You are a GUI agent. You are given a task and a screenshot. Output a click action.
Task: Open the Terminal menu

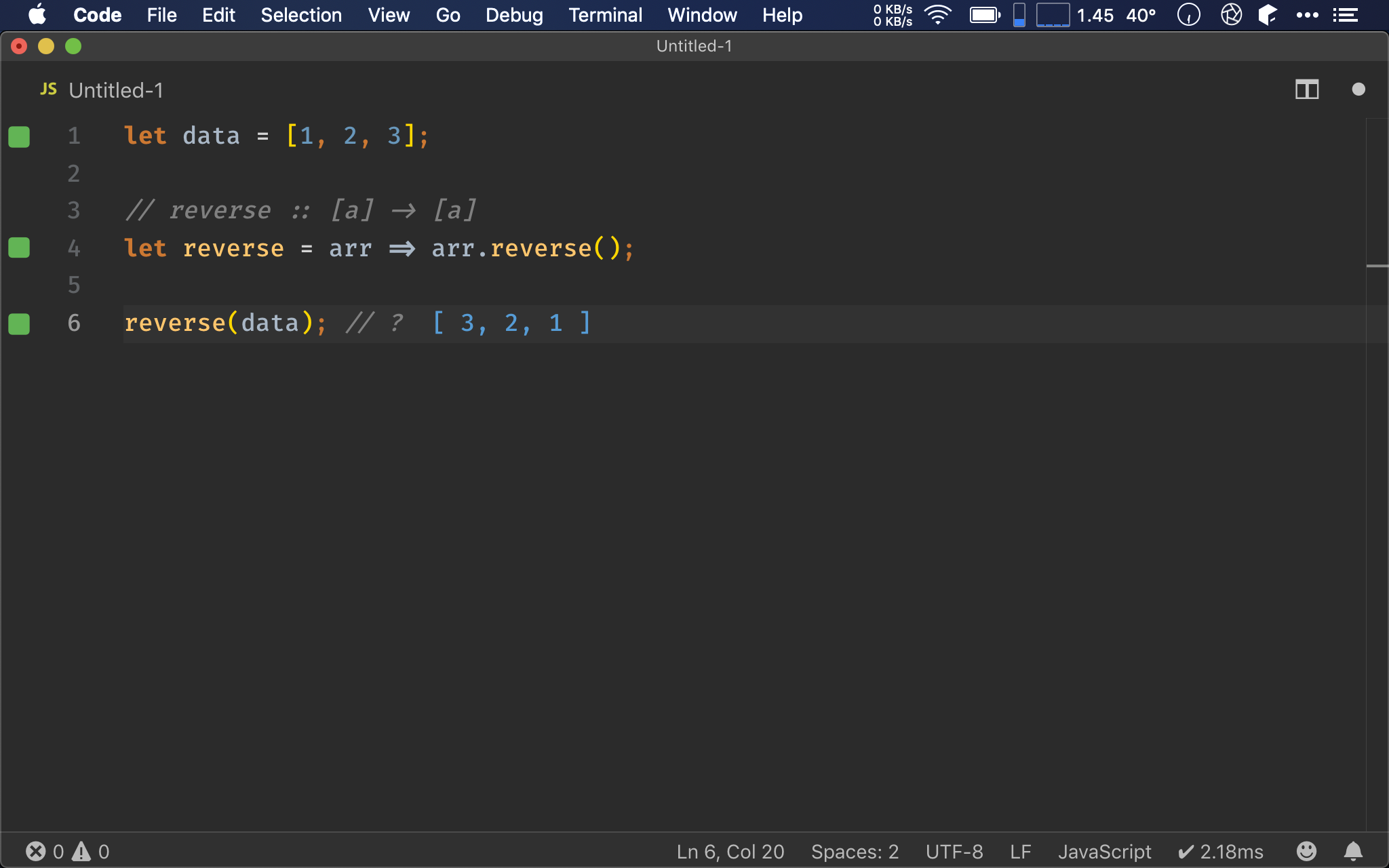[x=605, y=15]
